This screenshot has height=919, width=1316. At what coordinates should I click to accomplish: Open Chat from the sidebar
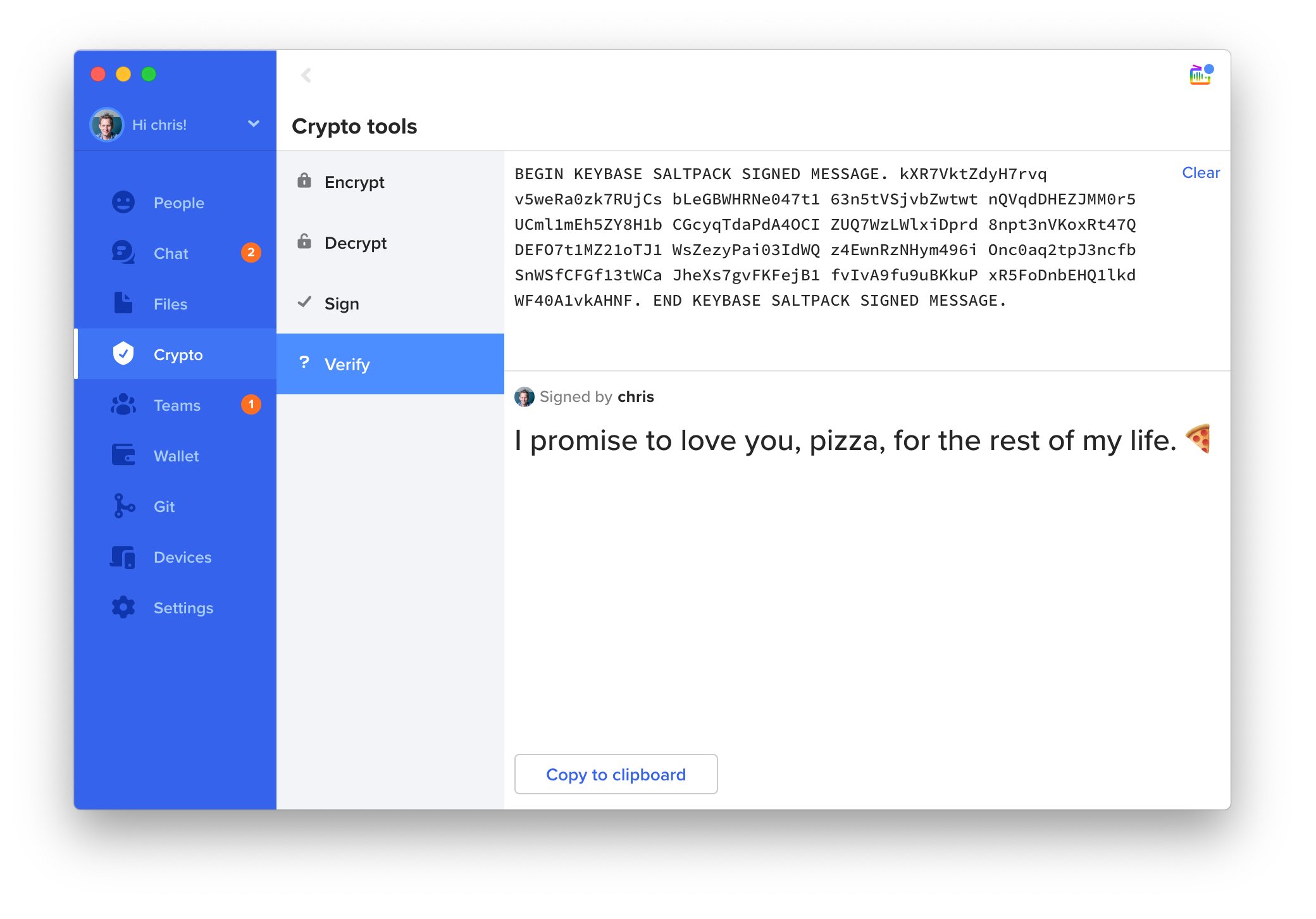pyautogui.click(x=175, y=253)
